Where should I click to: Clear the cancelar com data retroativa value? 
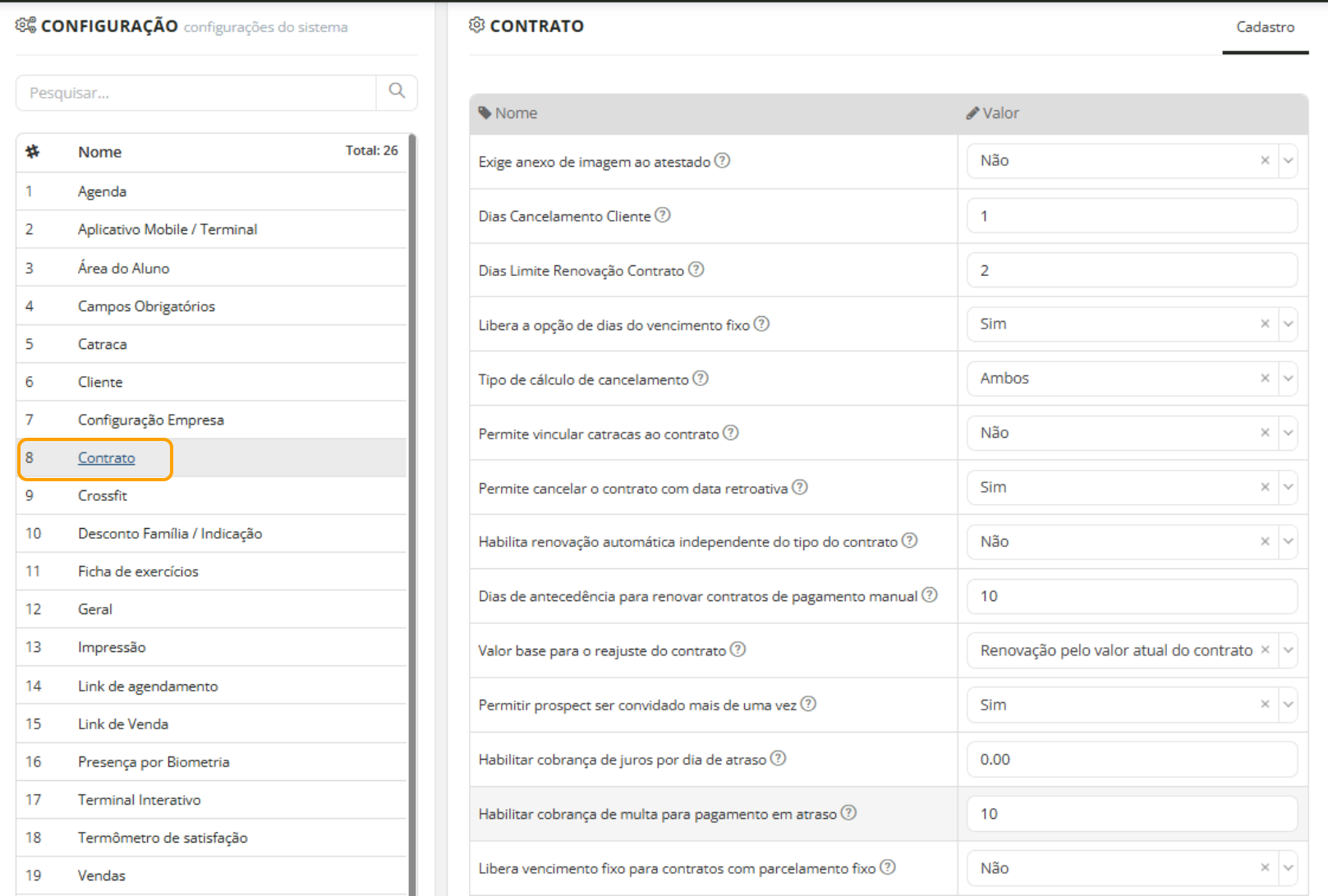[x=1265, y=488]
